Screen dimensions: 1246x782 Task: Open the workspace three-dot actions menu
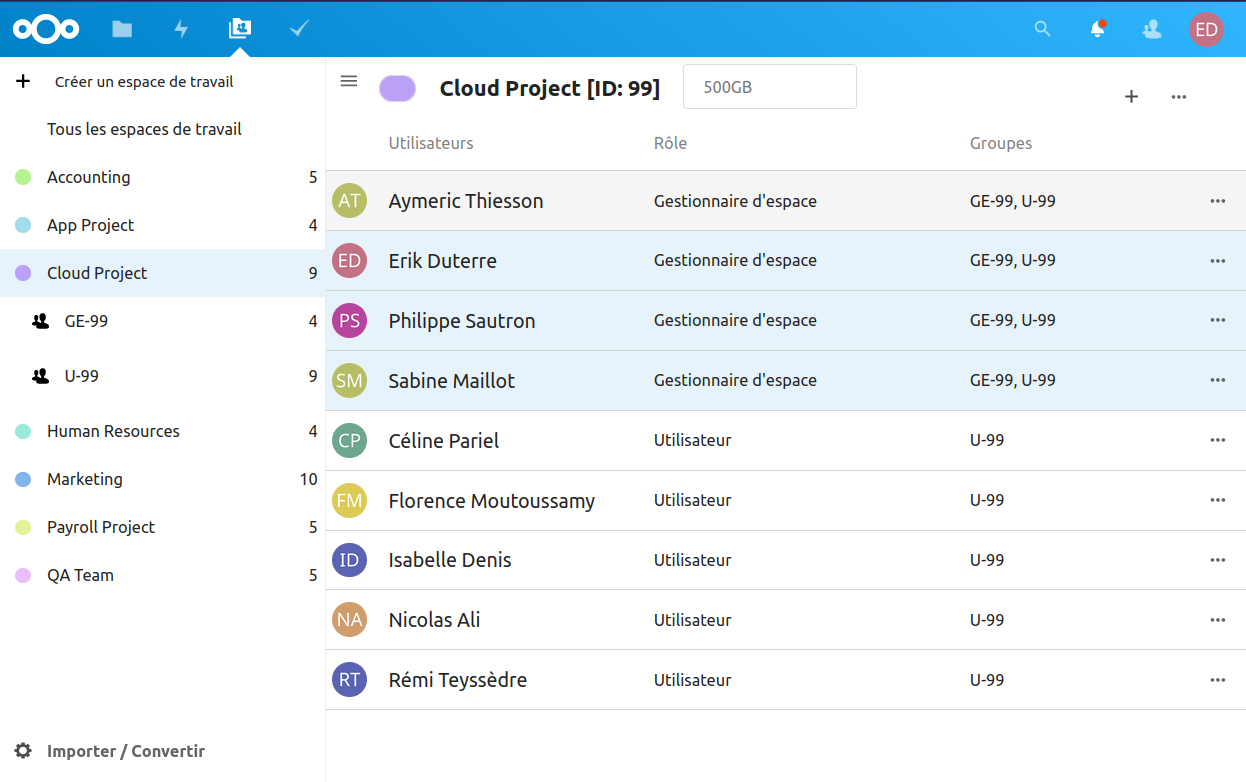click(1179, 96)
